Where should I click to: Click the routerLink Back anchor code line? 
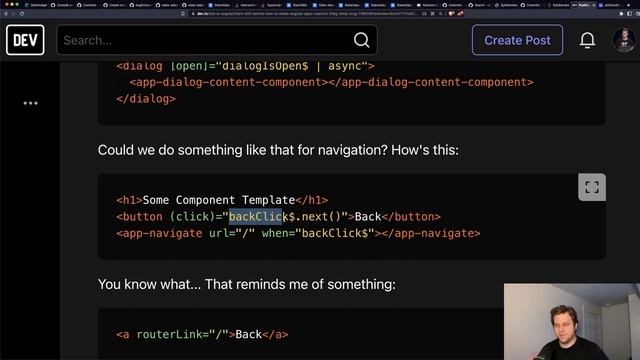[202, 334]
